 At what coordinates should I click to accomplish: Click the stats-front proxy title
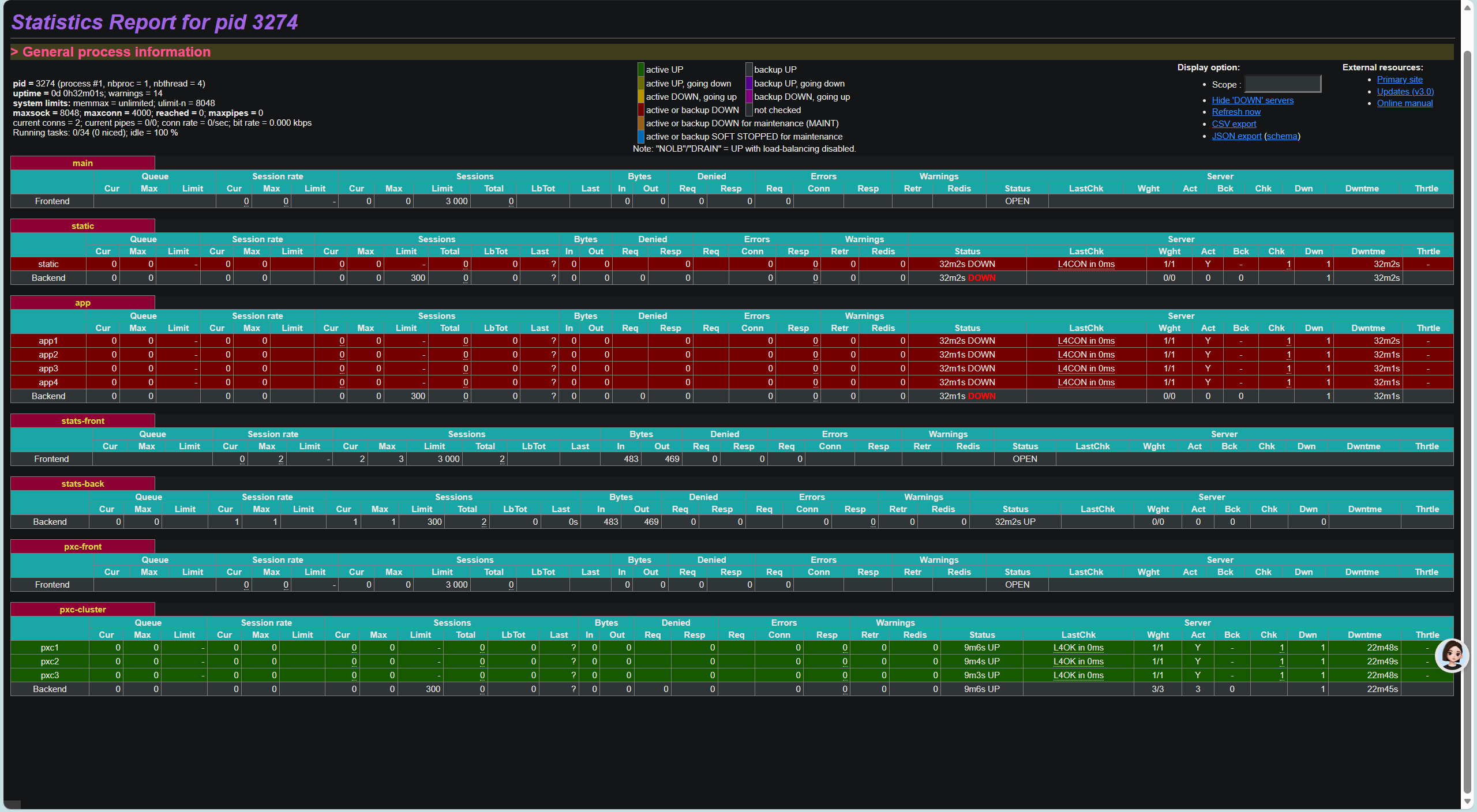[83, 421]
